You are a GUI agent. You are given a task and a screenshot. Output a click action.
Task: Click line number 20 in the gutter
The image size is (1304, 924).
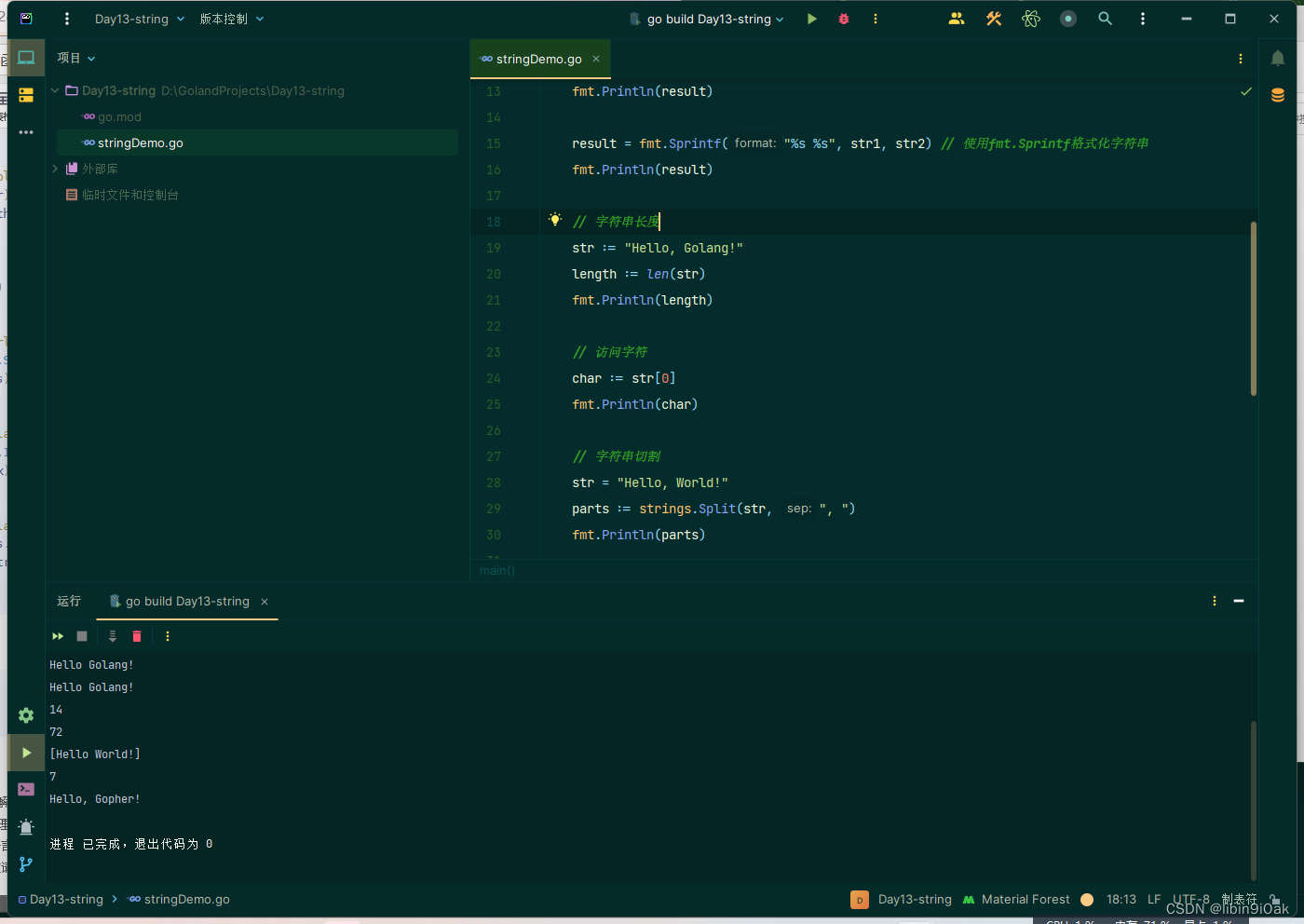[494, 274]
